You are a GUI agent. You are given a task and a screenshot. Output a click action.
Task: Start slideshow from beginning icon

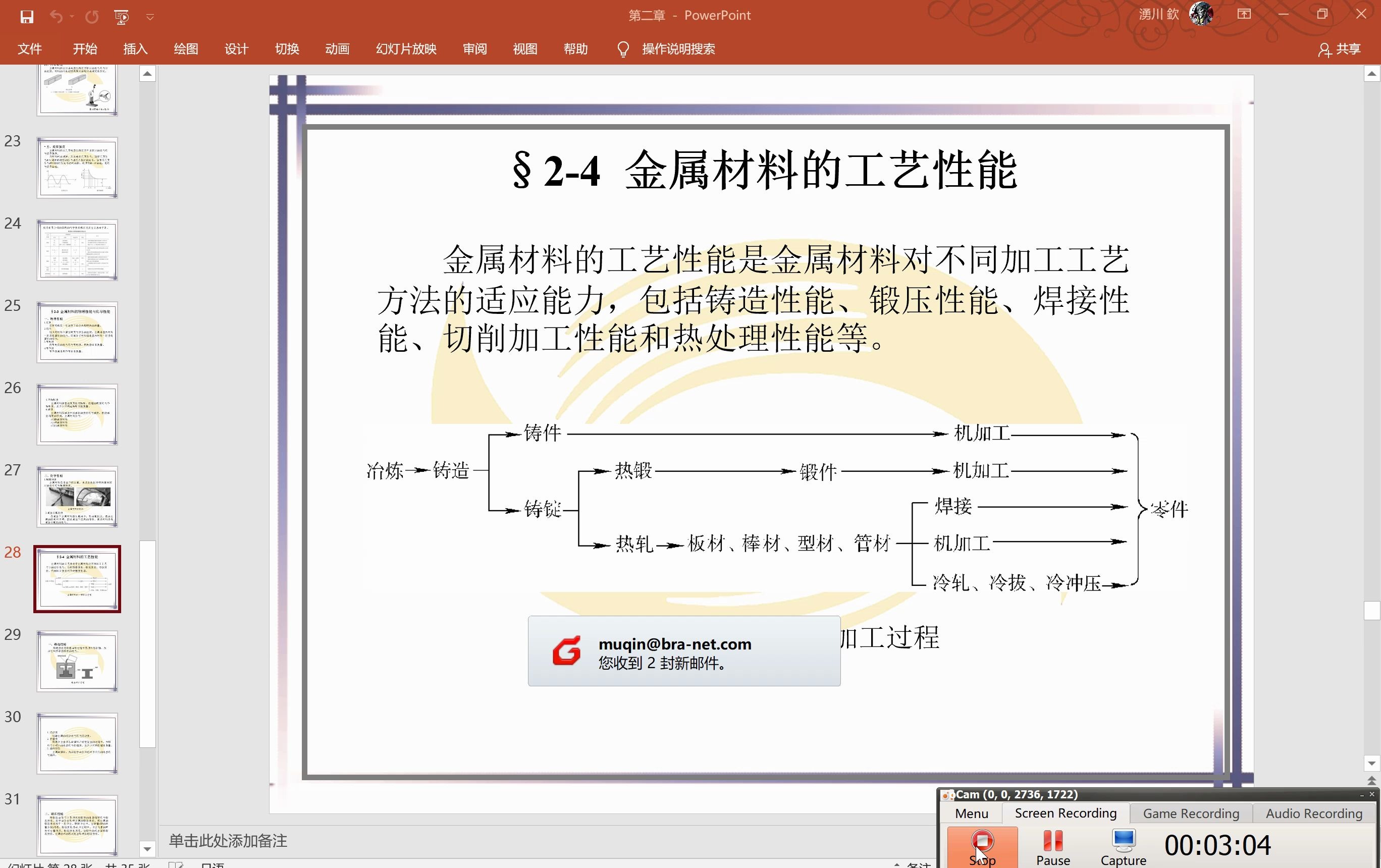click(121, 17)
